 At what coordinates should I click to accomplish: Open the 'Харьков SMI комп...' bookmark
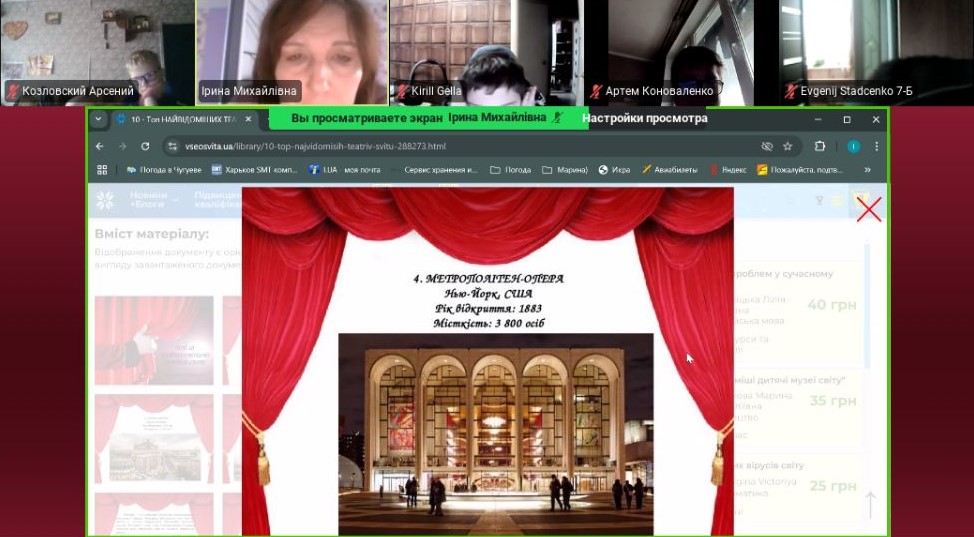tap(255, 170)
